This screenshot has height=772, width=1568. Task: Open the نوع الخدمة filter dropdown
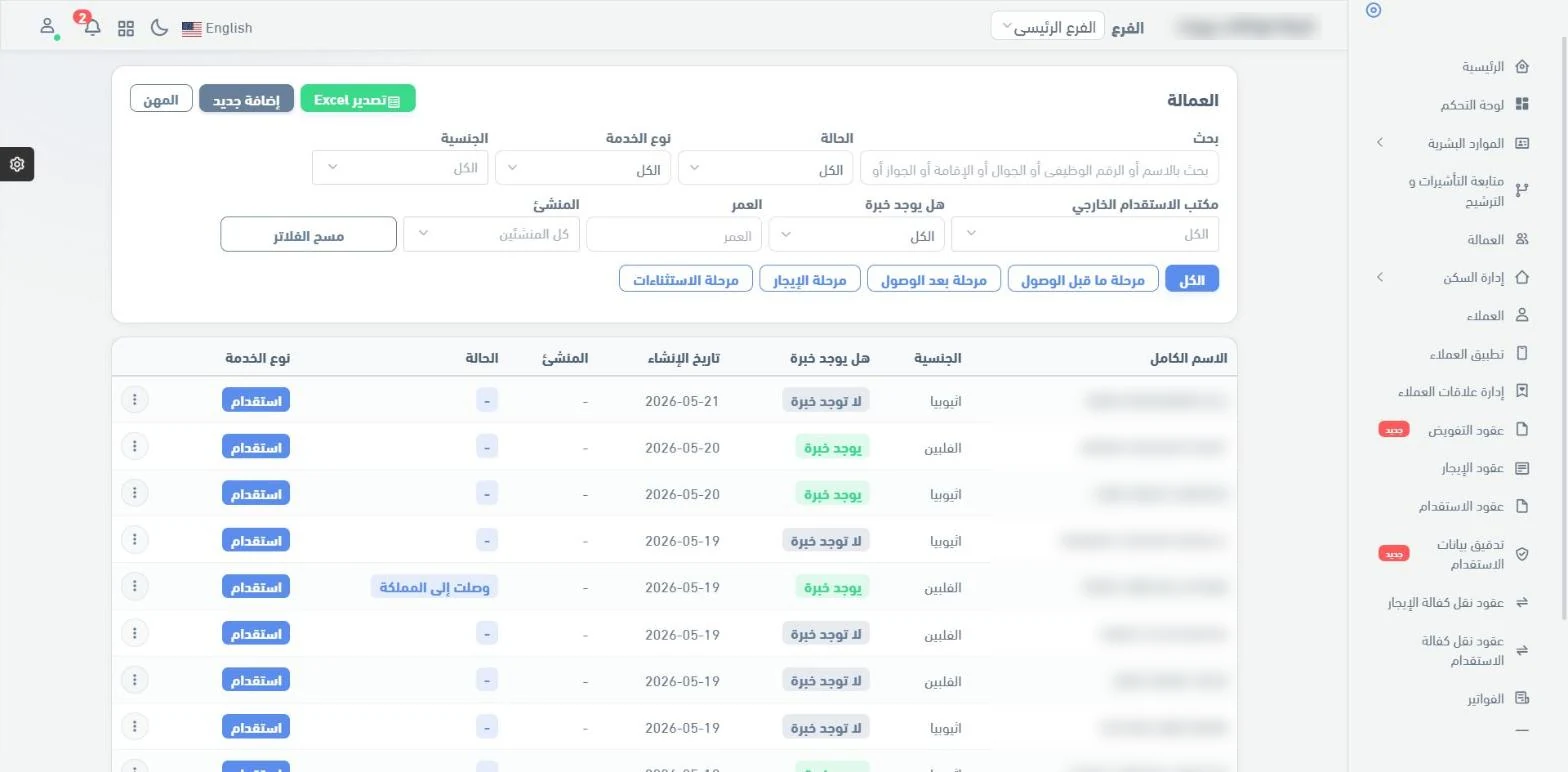tap(583, 168)
